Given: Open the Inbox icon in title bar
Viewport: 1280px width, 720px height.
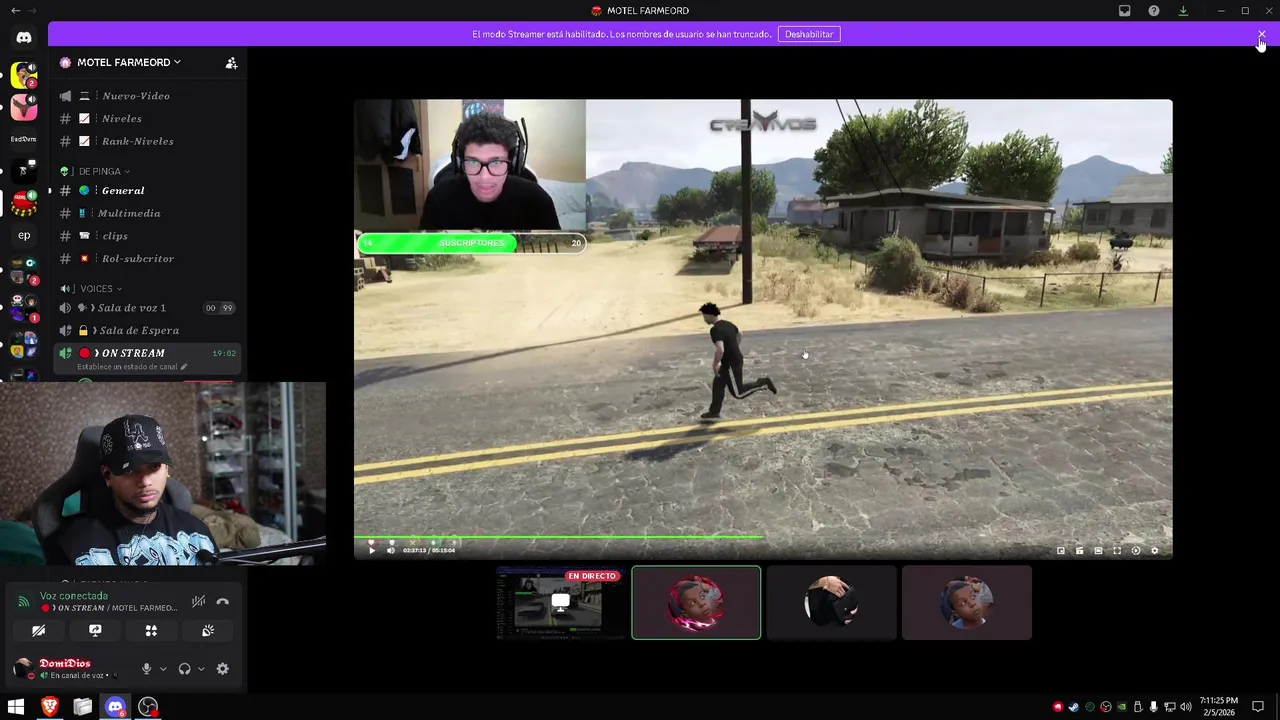Looking at the screenshot, I should [1125, 11].
